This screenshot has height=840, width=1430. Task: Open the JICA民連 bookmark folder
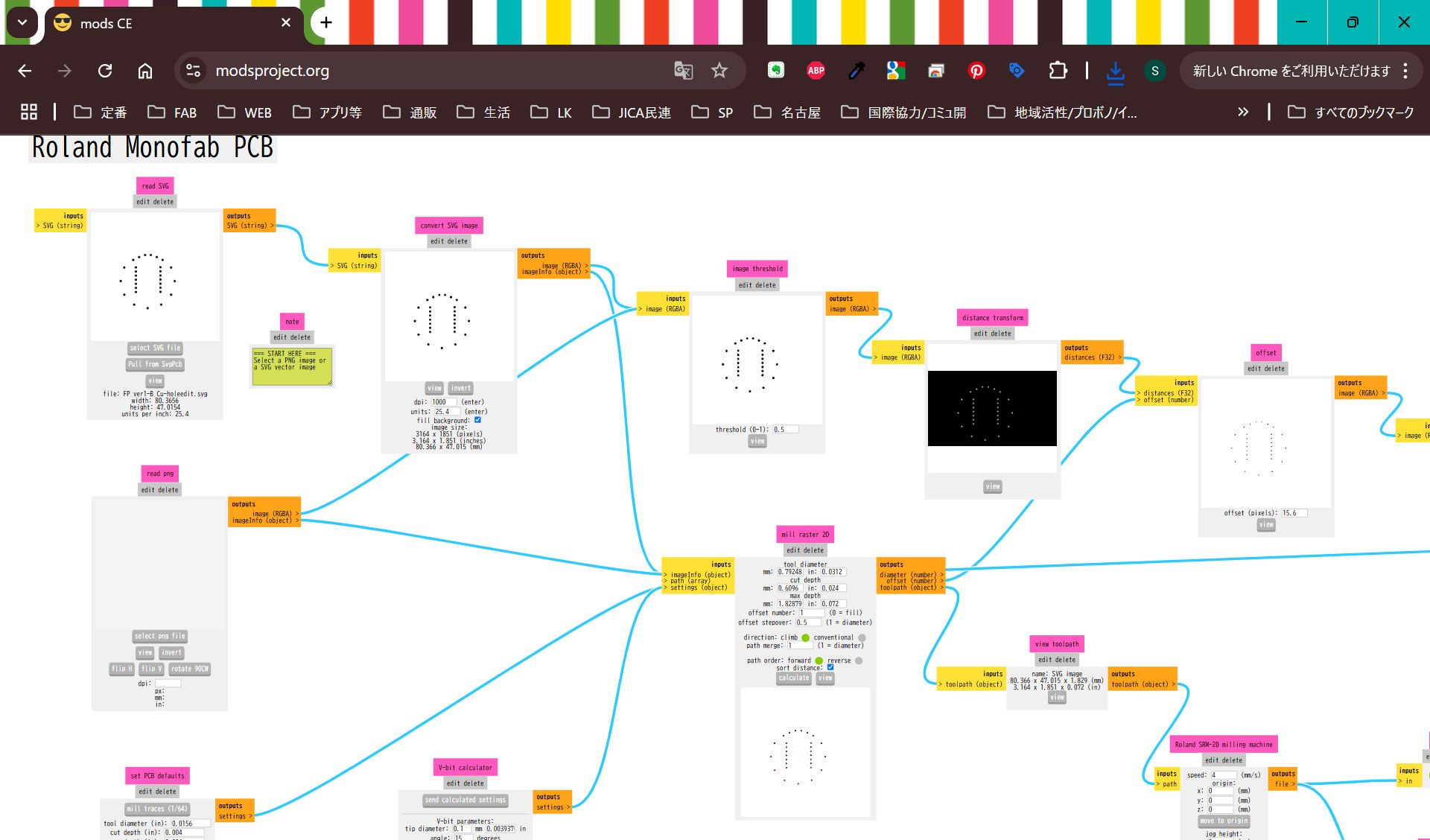pos(632,112)
